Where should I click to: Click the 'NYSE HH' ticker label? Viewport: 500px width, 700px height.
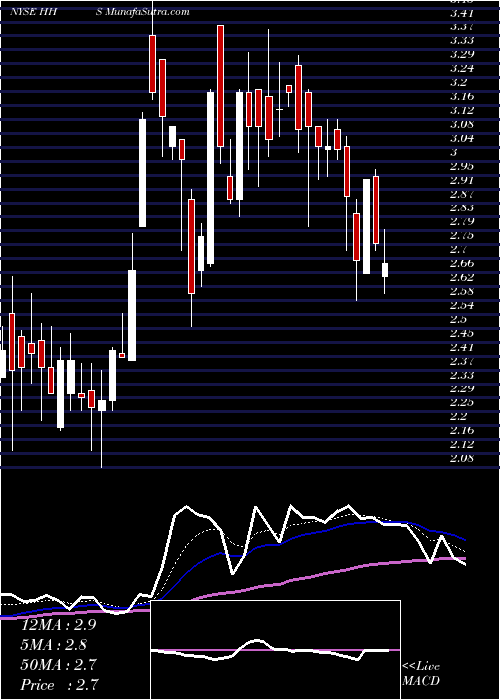click(33, 12)
